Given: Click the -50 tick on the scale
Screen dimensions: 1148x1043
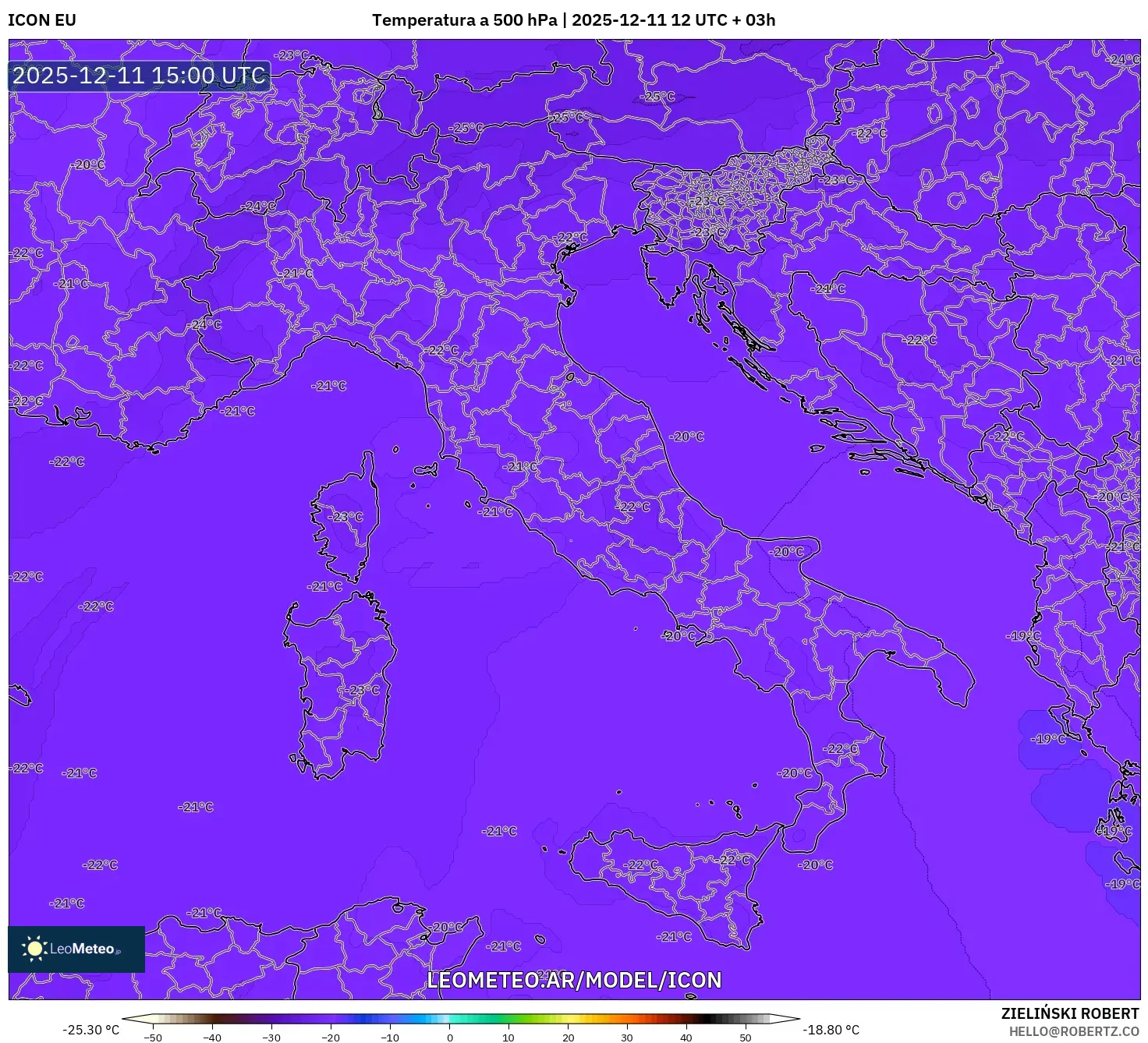Looking at the screenshot, I should [x=154, y=1038].
